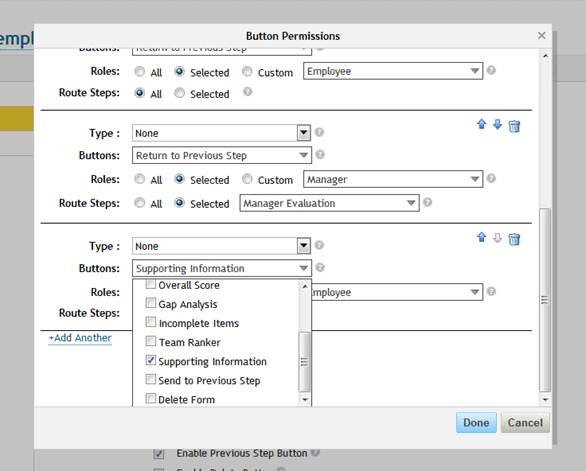The width and height of the screenshot is (586, 471).
Task: Select Custom roles radio in Manager block
Action: pos(247,179)
